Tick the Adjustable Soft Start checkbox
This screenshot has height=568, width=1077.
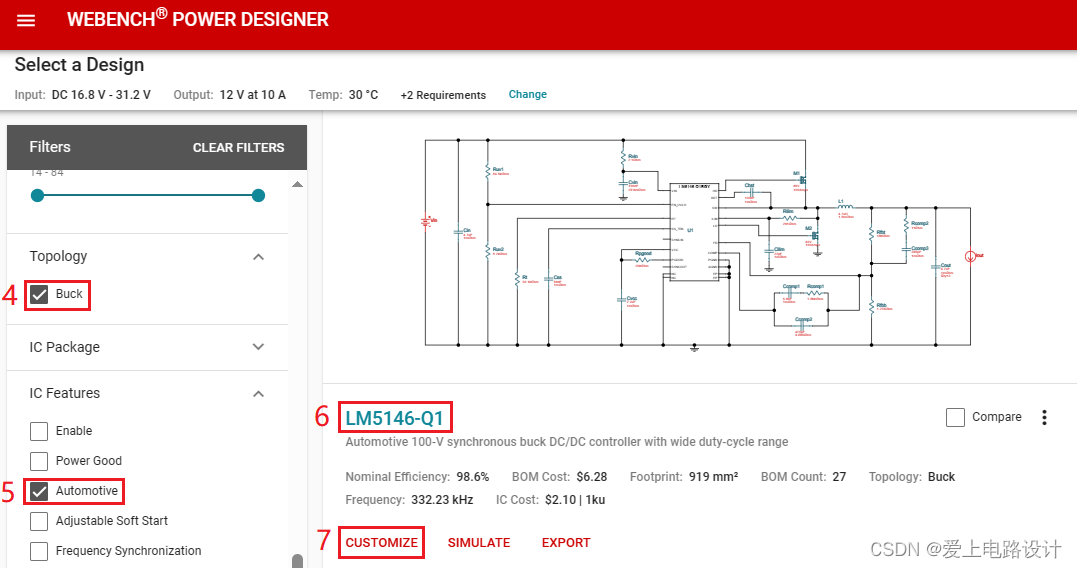tap(39, 521)
